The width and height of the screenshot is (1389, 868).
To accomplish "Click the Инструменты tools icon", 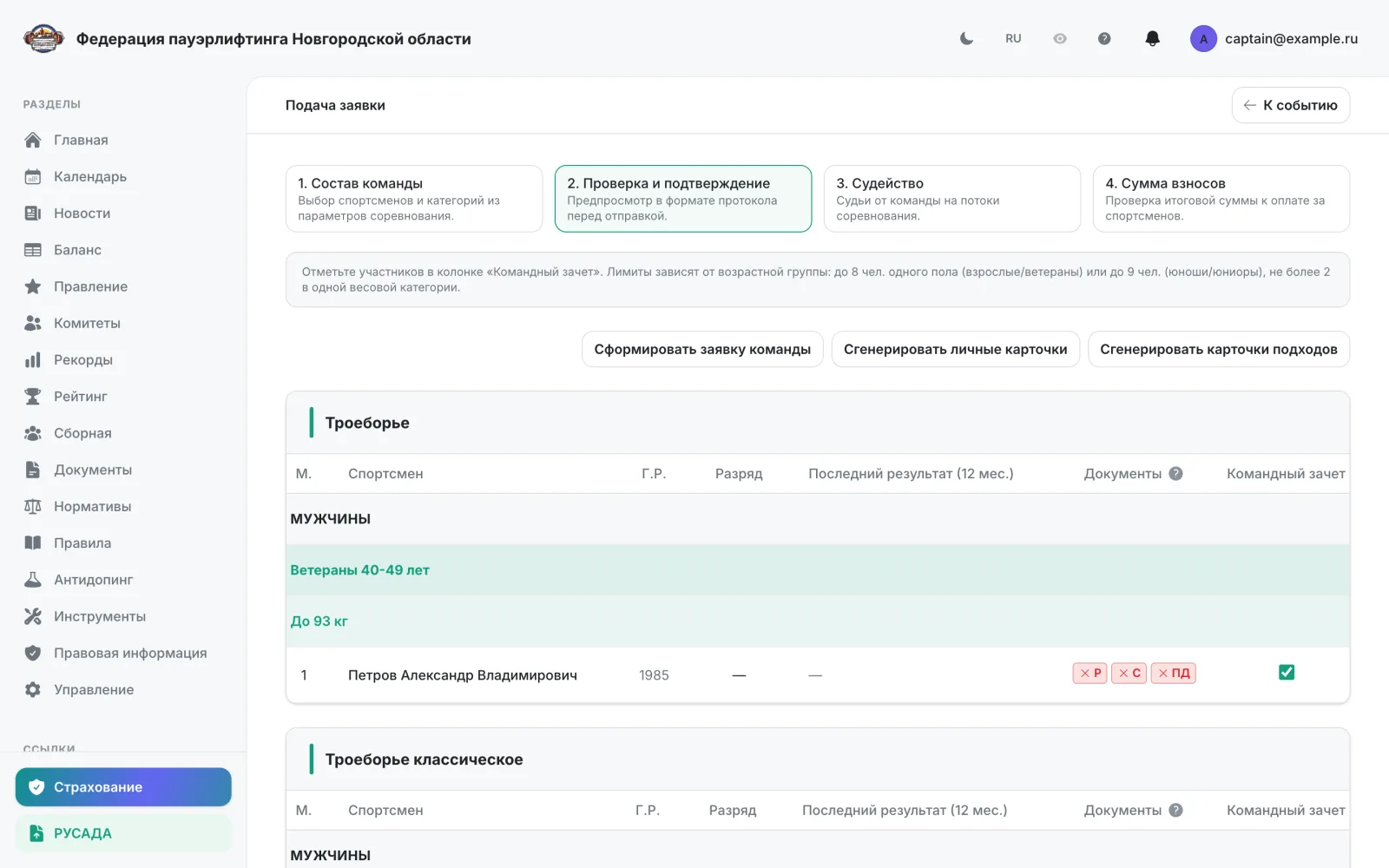I will point(33,616).
